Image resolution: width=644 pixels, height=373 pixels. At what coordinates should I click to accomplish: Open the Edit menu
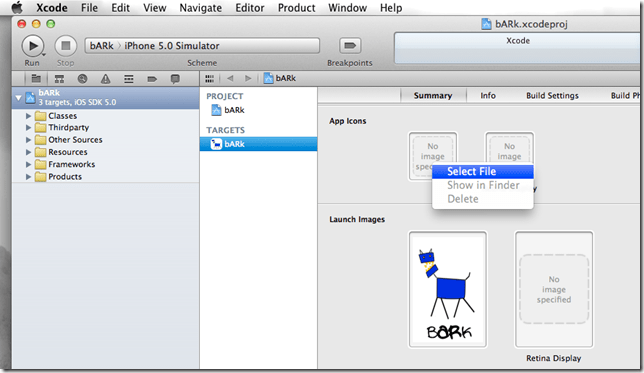120,7
